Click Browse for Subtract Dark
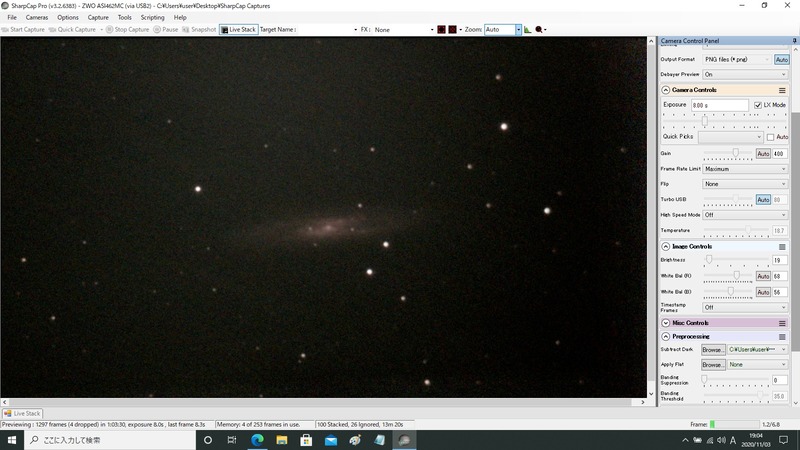The image size is (800, 450). click(x=713, y=350)
